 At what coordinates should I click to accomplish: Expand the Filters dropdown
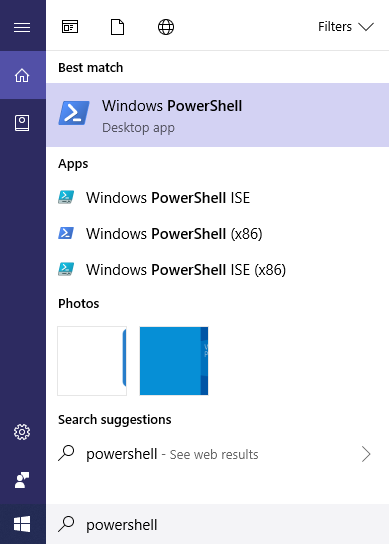pos(346,27)
